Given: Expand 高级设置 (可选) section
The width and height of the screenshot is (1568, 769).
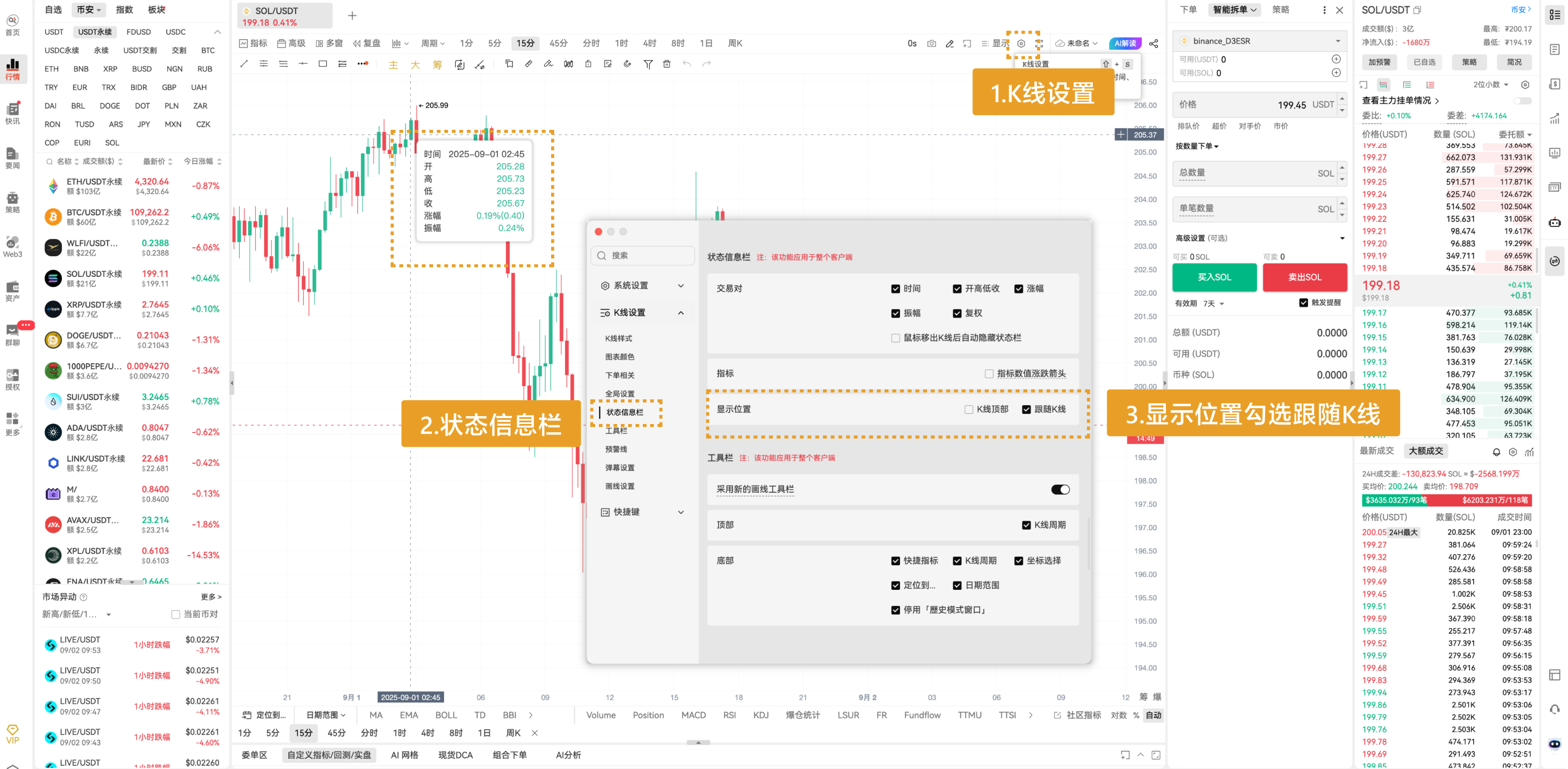Looking at the screenshot, I should (1259, 238).
